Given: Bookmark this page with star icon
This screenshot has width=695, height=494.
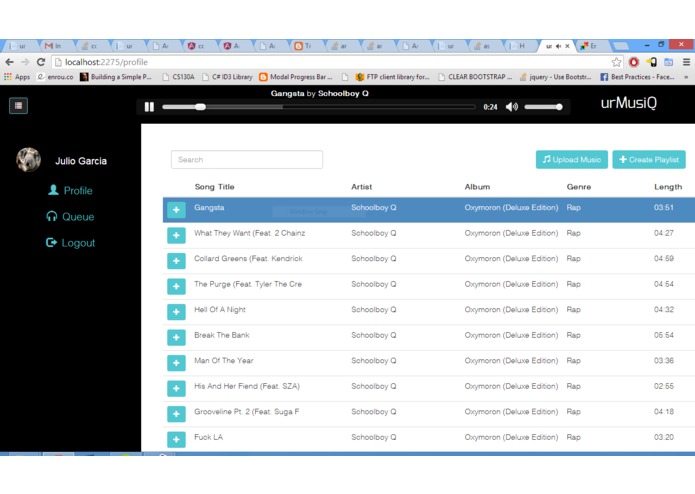Looking at the screenshot, I should point(616,62).
